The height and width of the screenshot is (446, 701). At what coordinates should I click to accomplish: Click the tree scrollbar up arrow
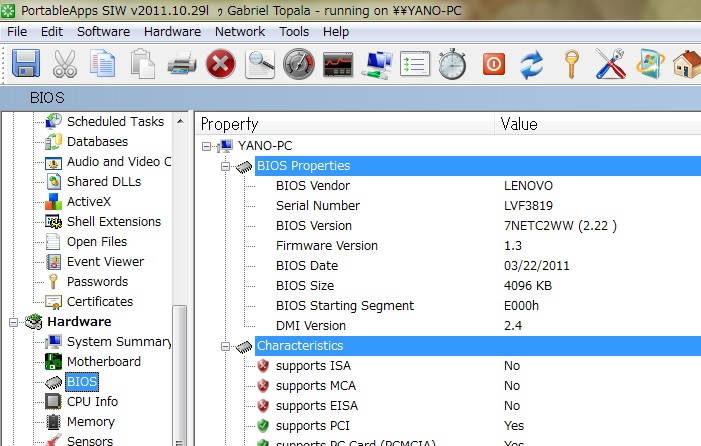180,121
